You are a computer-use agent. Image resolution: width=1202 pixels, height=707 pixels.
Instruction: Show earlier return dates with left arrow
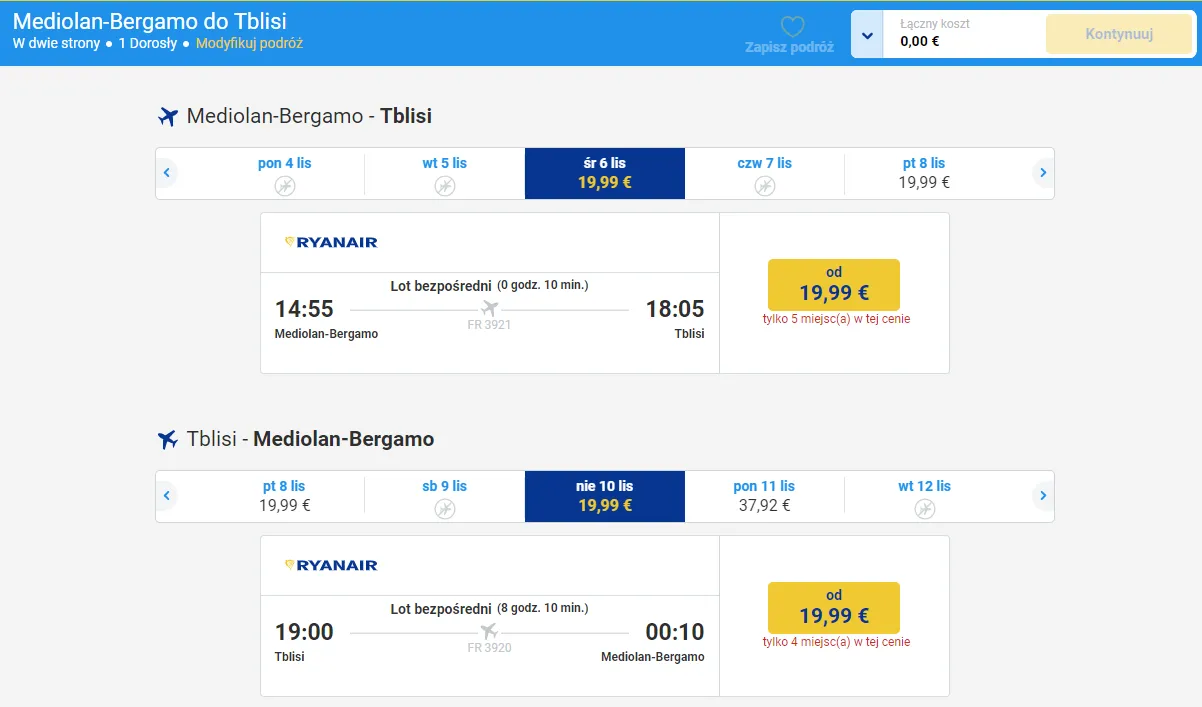[167, 496]
